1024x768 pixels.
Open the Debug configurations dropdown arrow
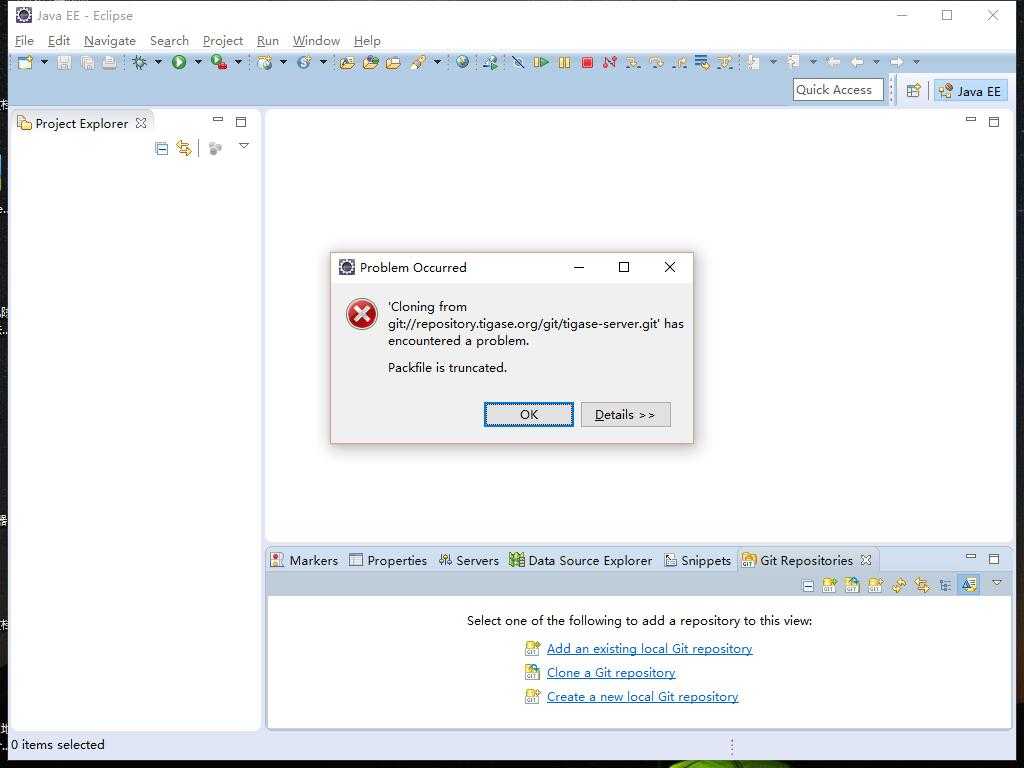coord(157,62)
